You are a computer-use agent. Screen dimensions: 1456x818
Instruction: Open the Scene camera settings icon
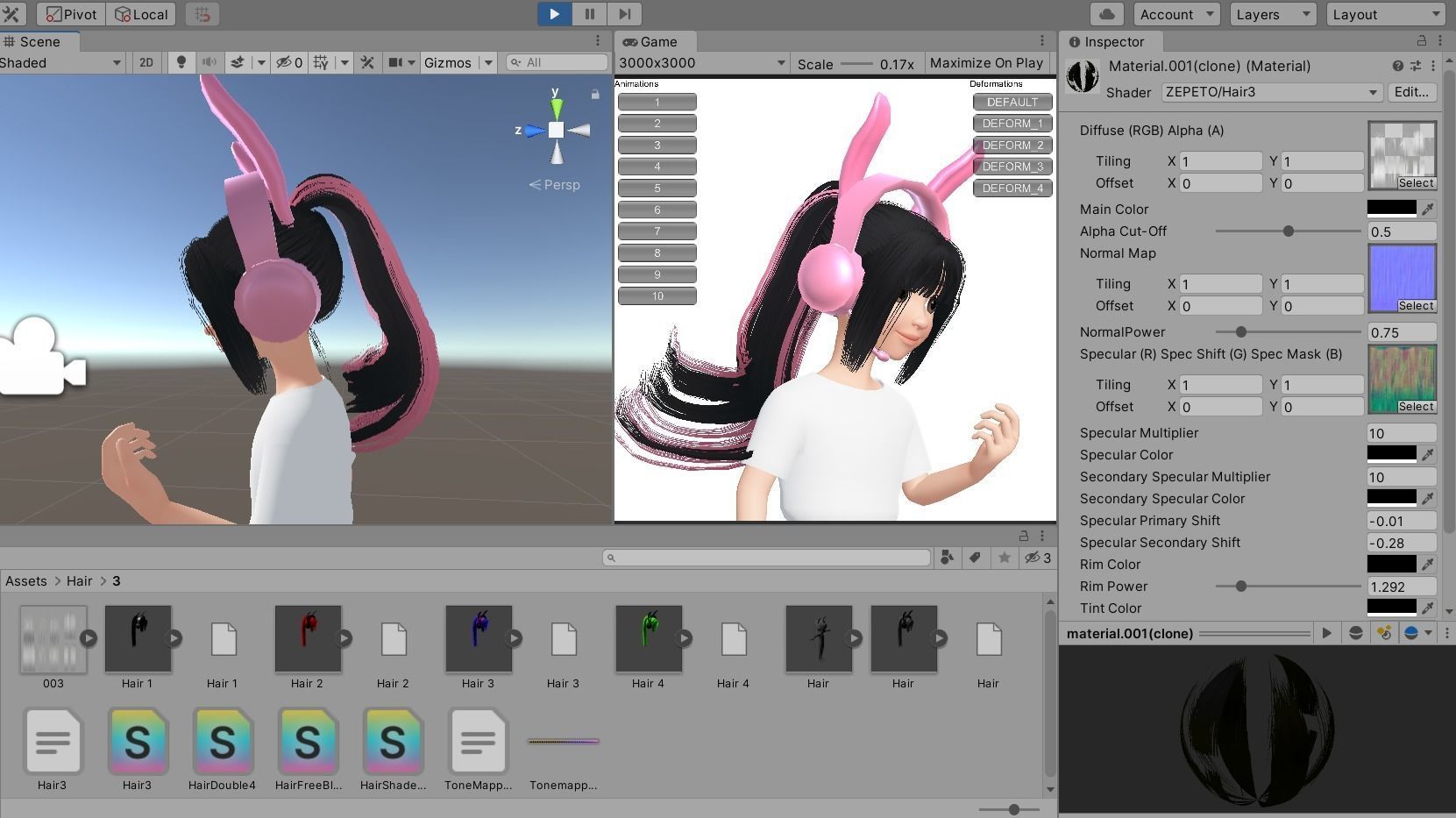pyautogui.click(x=395, y=62)
